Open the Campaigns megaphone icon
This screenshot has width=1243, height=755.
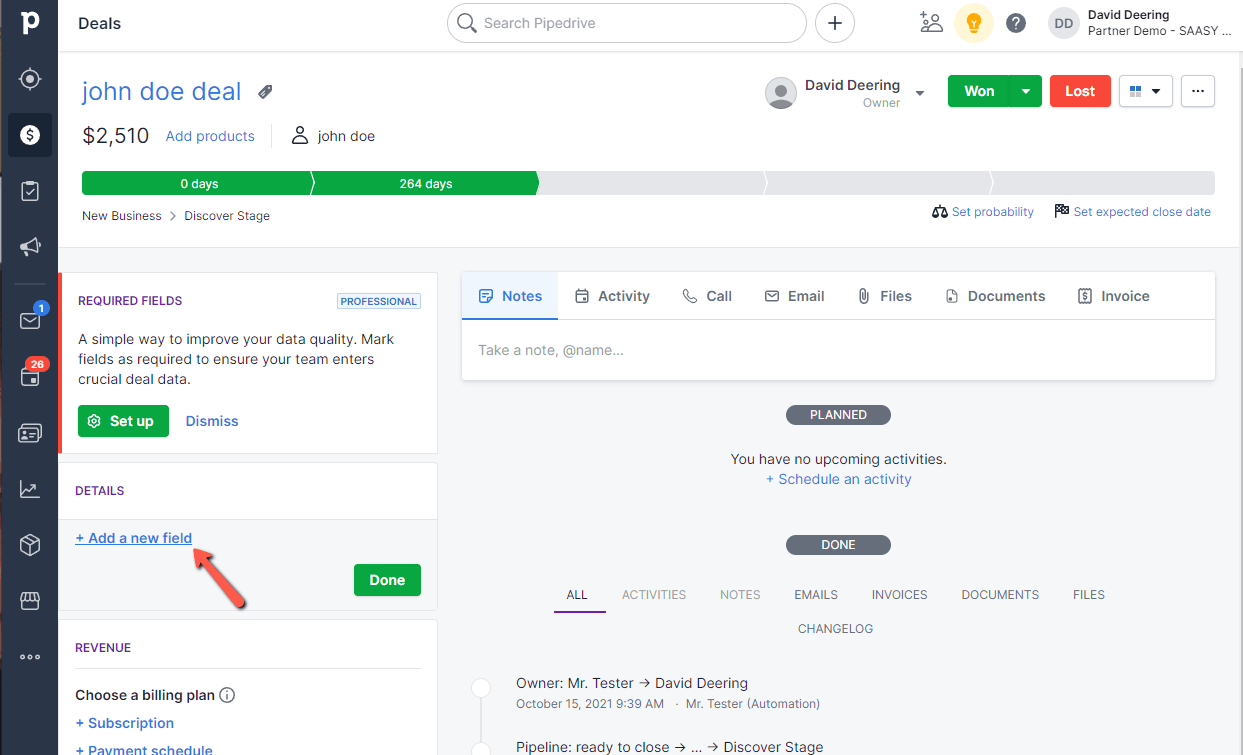29,247
